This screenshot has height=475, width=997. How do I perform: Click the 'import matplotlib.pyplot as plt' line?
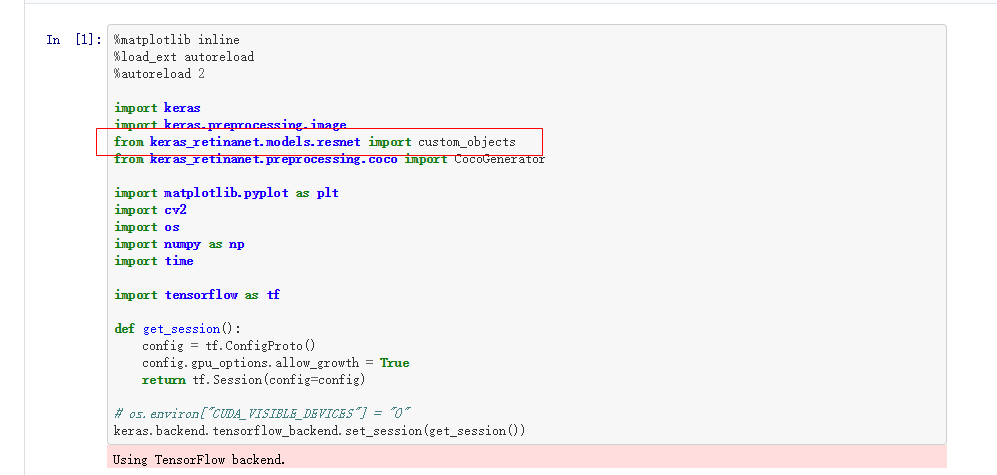[x=226, y=193]
